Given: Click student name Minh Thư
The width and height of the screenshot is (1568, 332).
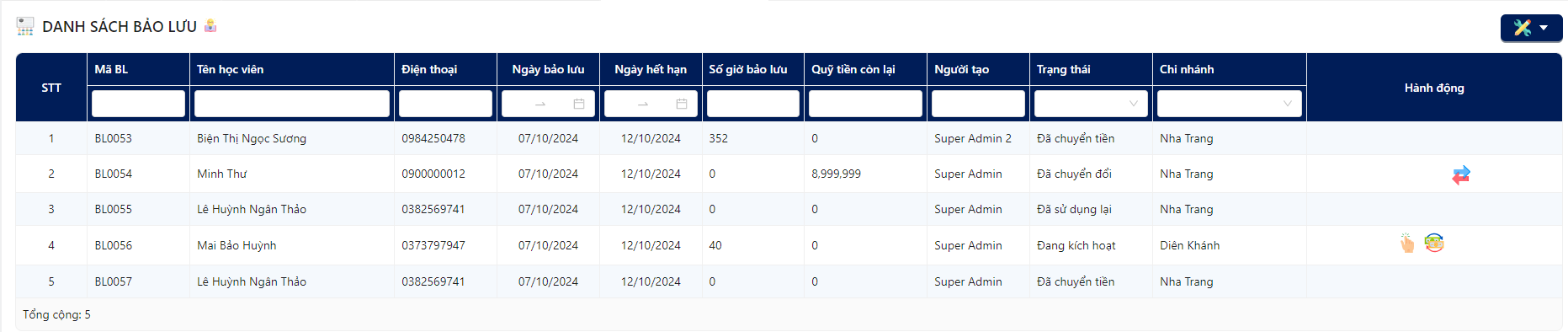Looking at the screenshot, I should coord(222,174).
